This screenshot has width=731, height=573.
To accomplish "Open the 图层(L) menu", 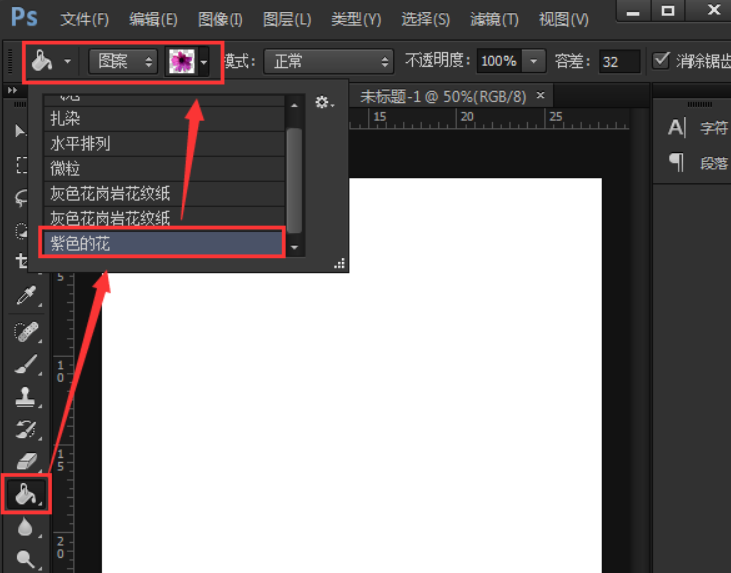I will click(x=287, y=20).
